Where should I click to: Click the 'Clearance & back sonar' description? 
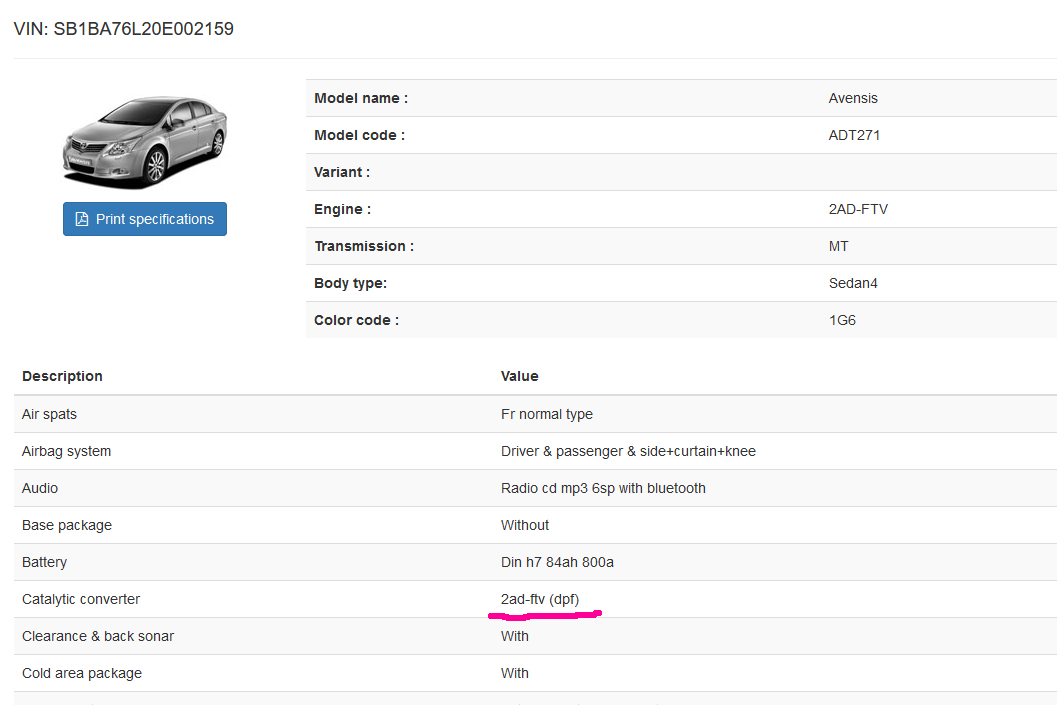click(98, 637)
